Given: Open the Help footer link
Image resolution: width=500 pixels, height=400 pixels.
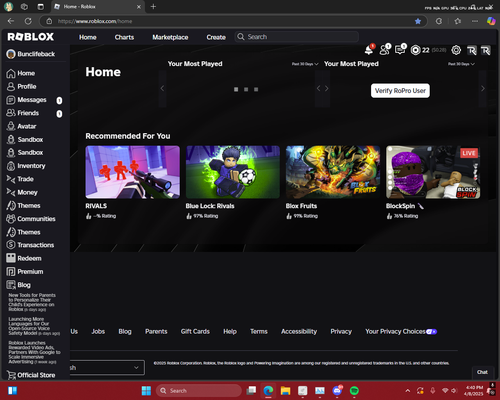Looking at the screenshot, I should pos(230,332).
